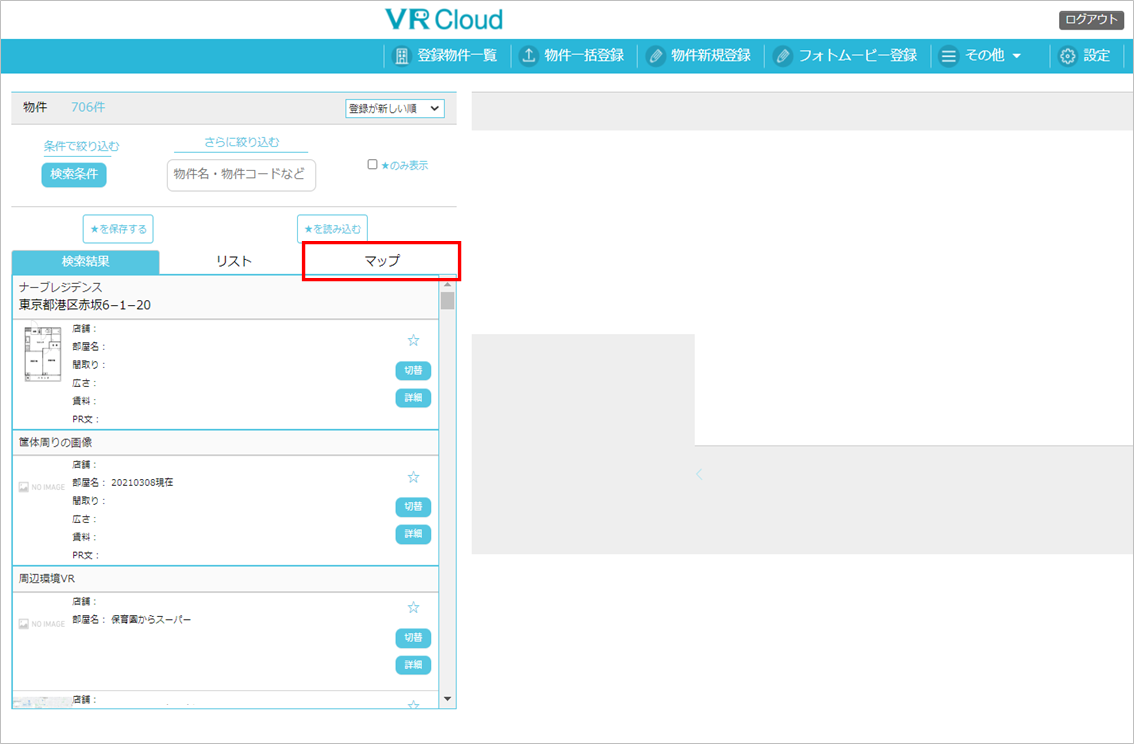Click the gear icon for 設定

tap(1067, 56)
